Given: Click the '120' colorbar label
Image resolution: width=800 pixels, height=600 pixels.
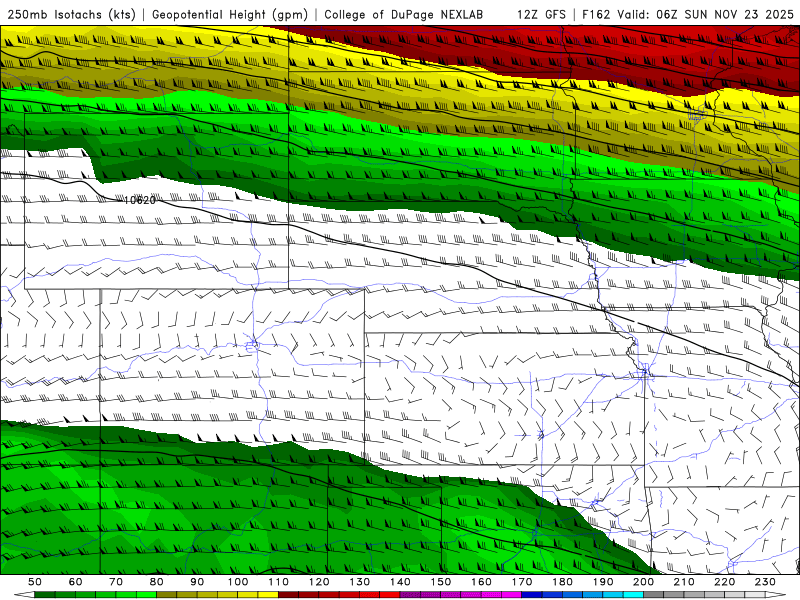Looking at the screenshot, I should pos(319,582).
